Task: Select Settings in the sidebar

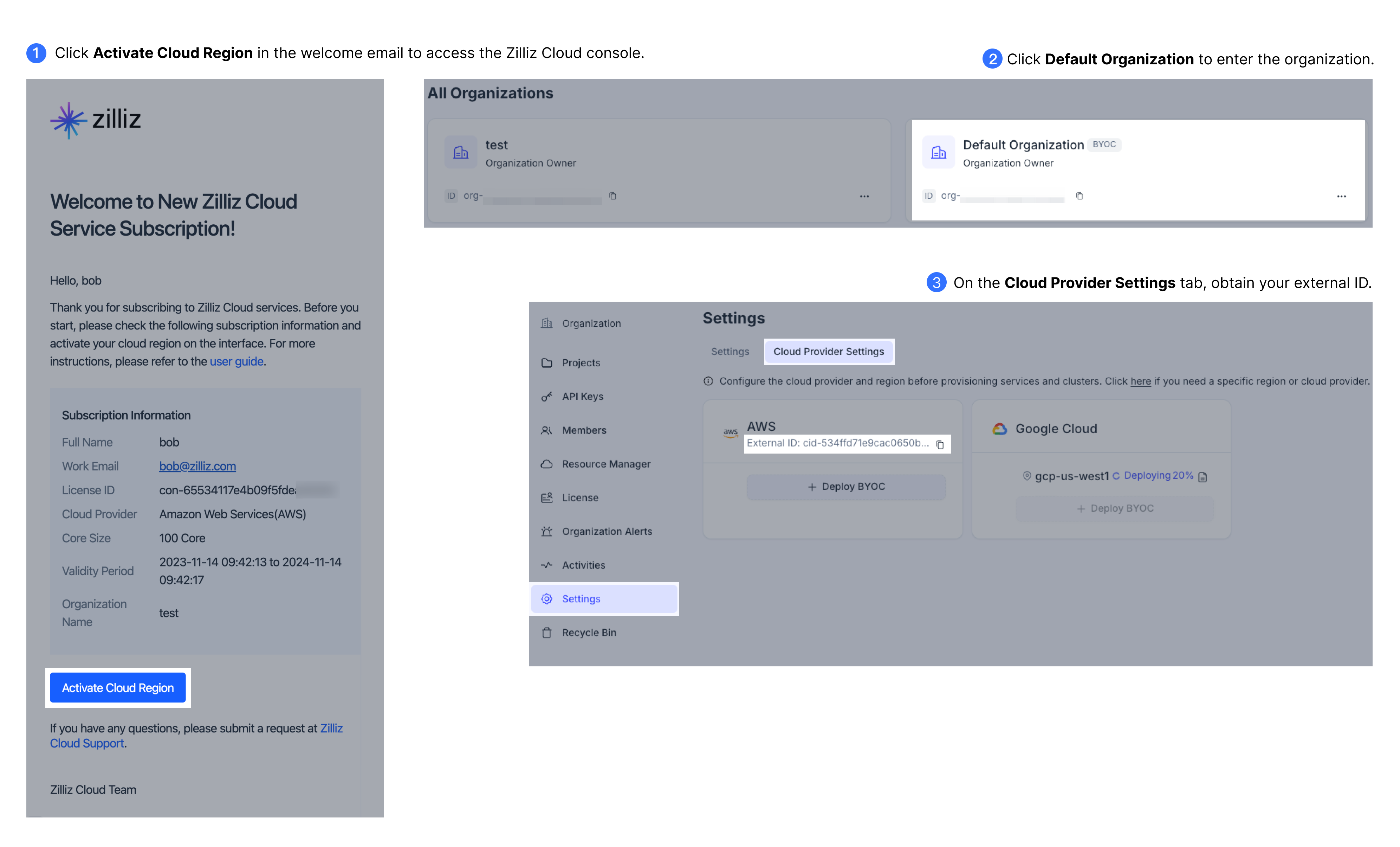Action: 603,598
